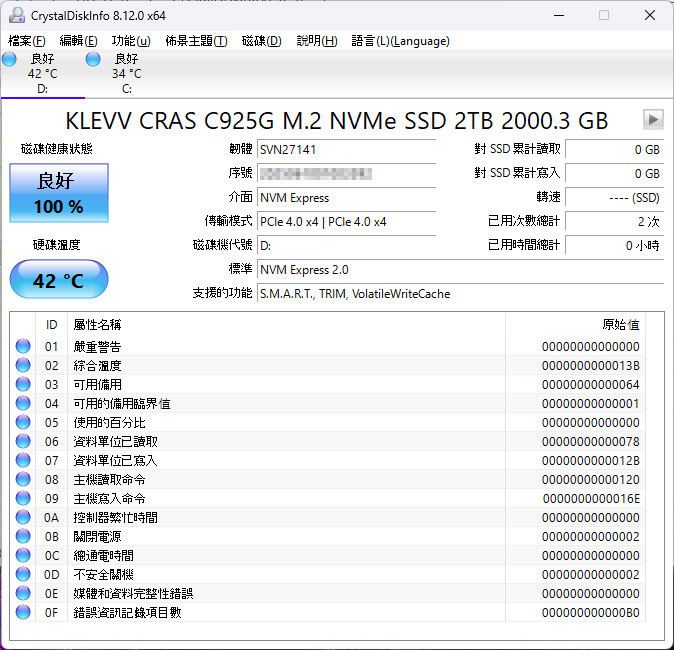This screenshot has height=650, width=674.
Task: Open the 功能(u) menu
Action: click(x=131, y=41)
